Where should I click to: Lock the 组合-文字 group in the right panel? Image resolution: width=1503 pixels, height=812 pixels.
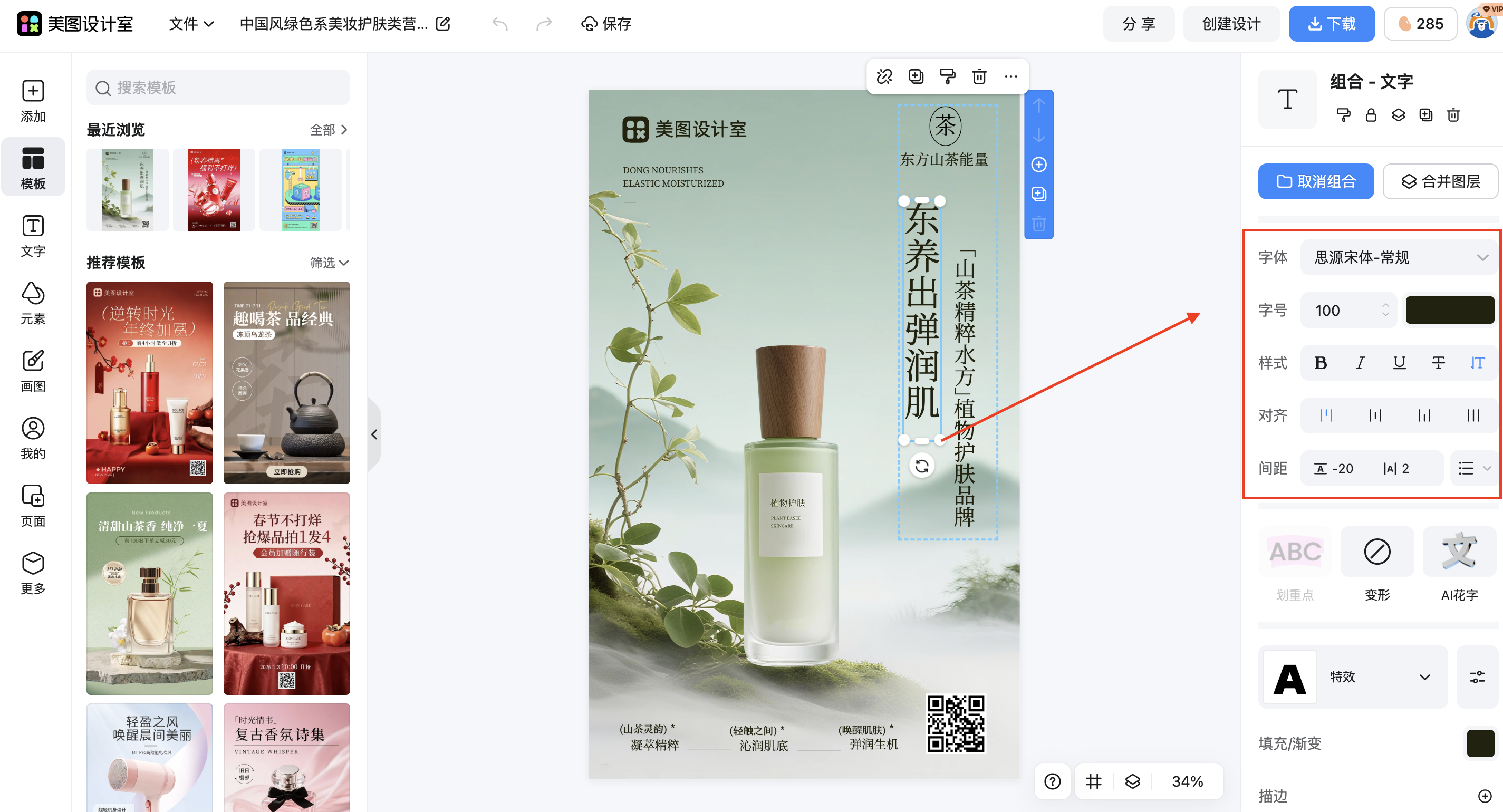click(1371, 115)
